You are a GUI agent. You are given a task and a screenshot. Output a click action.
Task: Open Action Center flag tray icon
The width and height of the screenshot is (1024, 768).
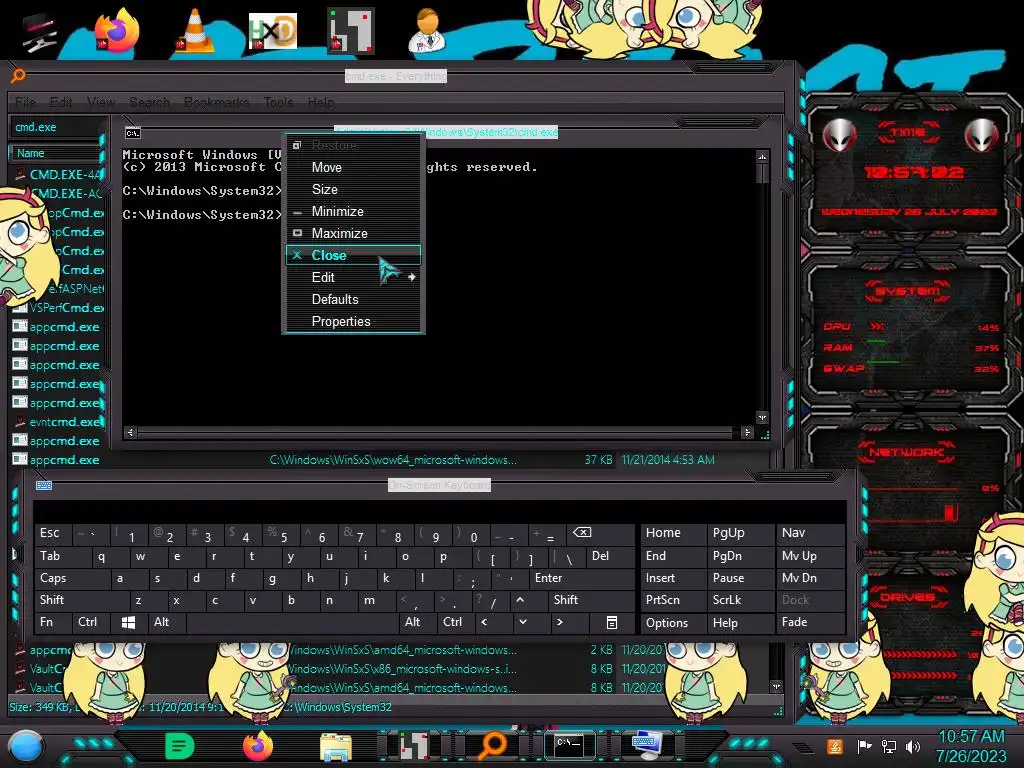click(x=864, y=746)
